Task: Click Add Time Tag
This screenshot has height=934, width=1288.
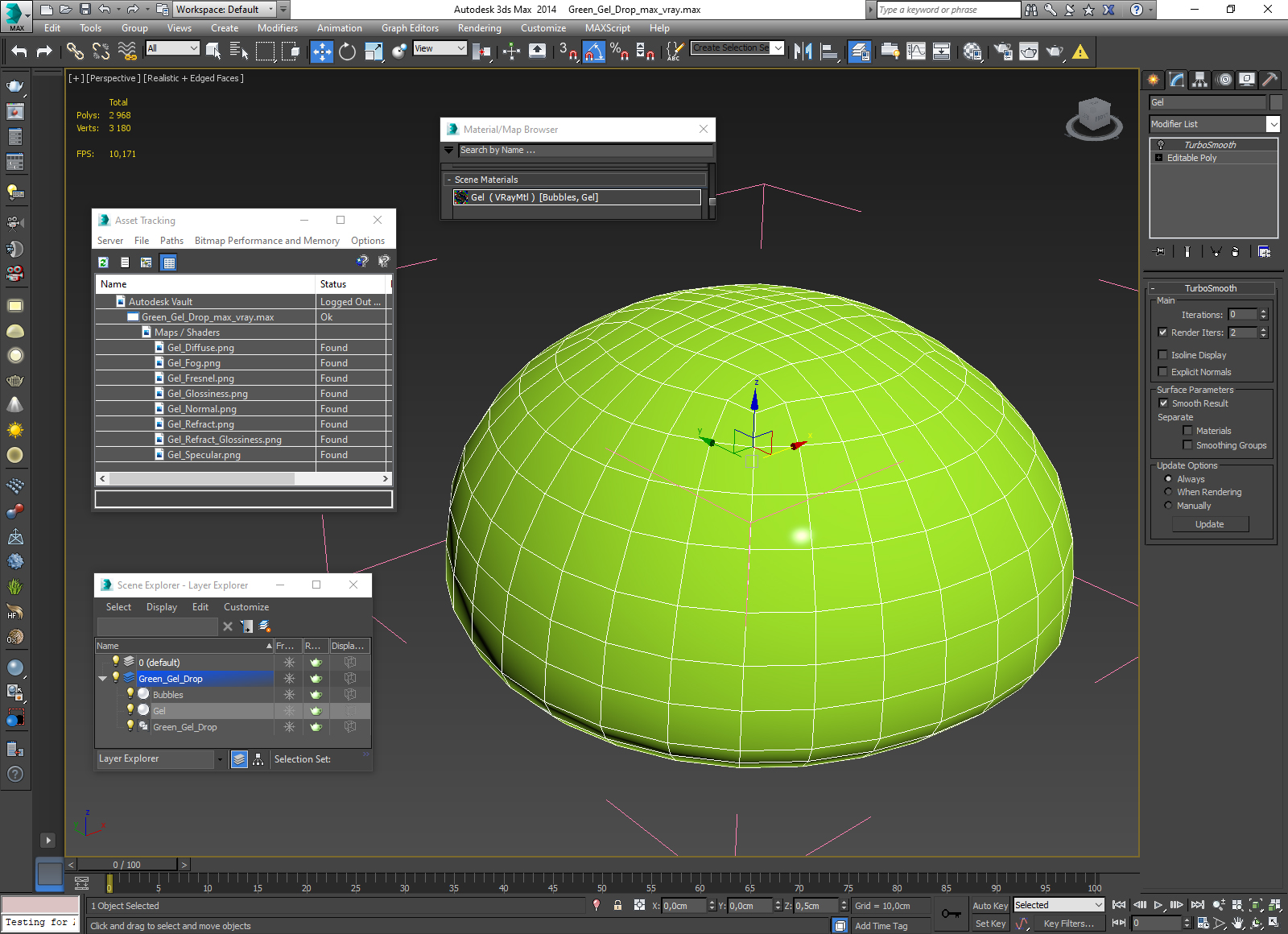Action: point(881,926)
